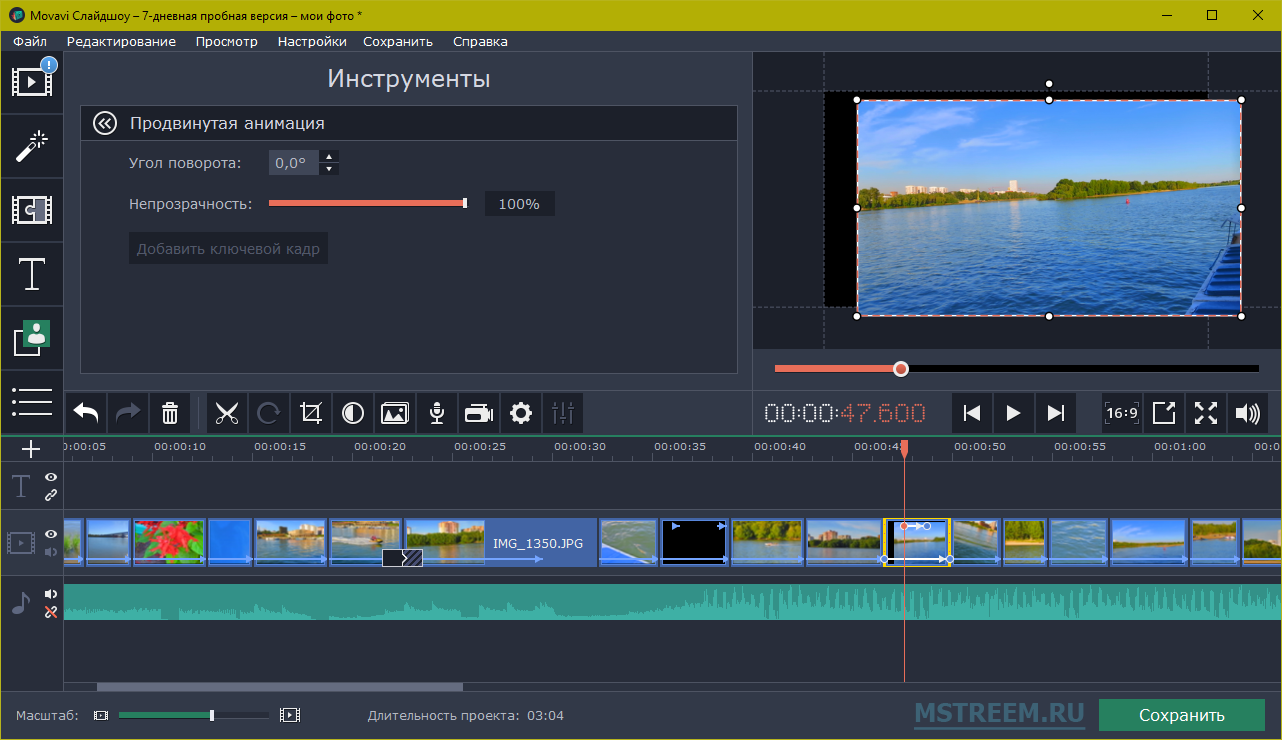1282x740 pixels.
Task: Open the More tools list icon
Action: (x=32, y=402)
